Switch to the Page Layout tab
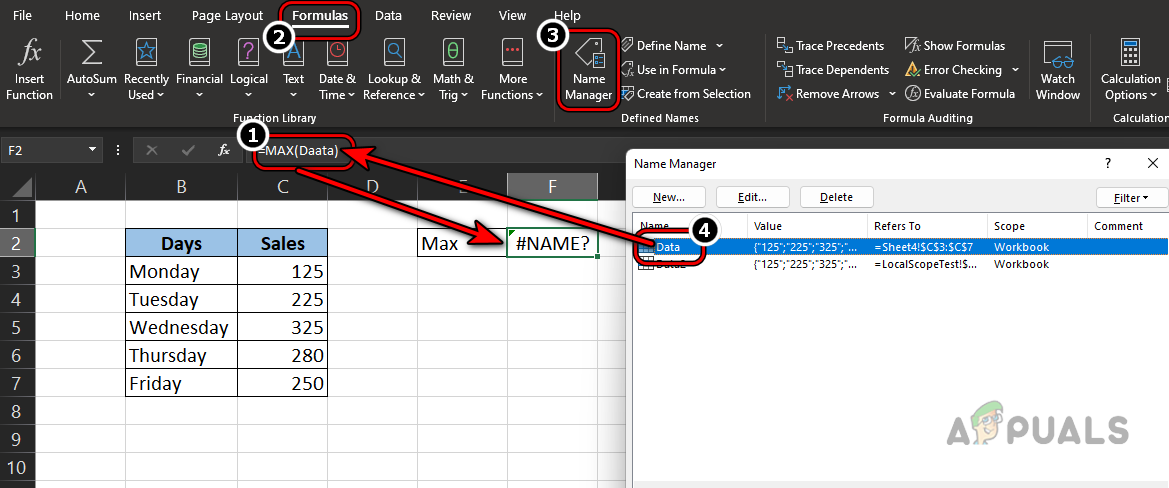Image resolution: width=1169 pixels, height=488 pixels. 227,15
